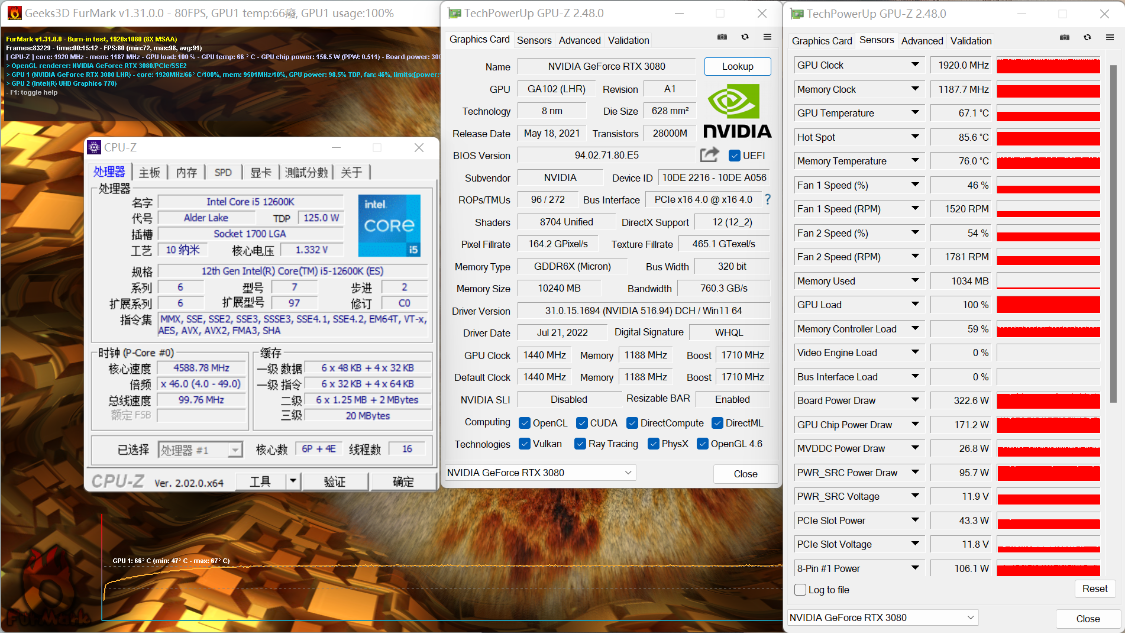Click screenshot camera icon in GPU-Z Graphics Card window
The width and height of the screenshot is (1125, 633).
coord(723,37)
